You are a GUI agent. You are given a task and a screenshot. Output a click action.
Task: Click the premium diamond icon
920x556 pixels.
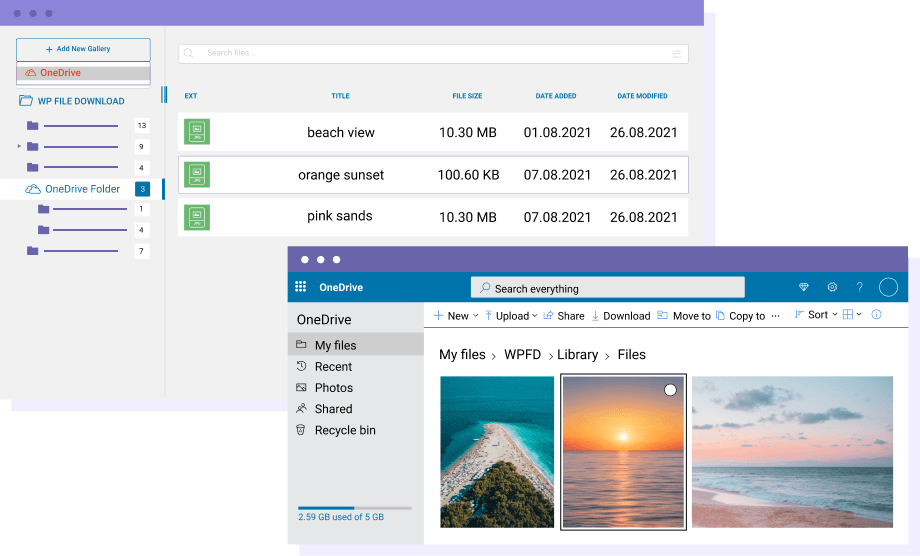803,287
